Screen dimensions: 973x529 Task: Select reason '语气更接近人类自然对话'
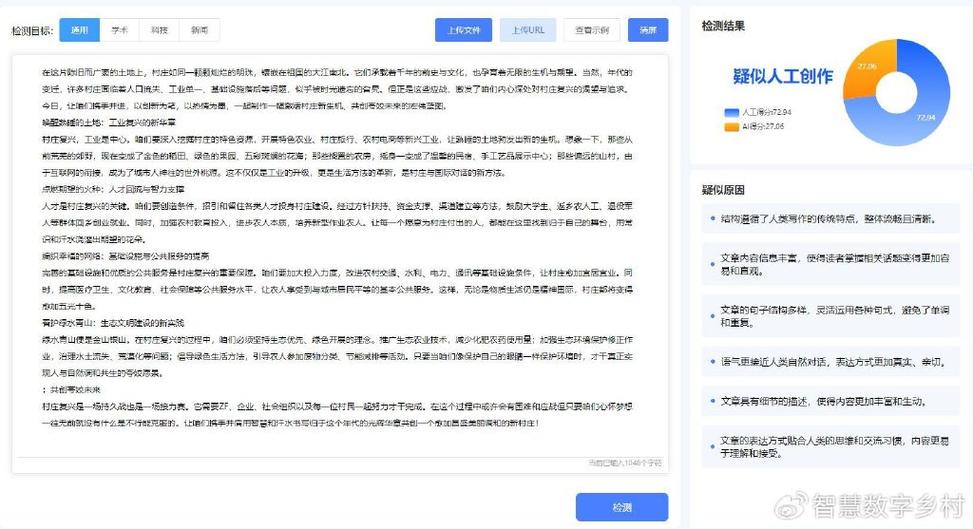click(830, 361)
